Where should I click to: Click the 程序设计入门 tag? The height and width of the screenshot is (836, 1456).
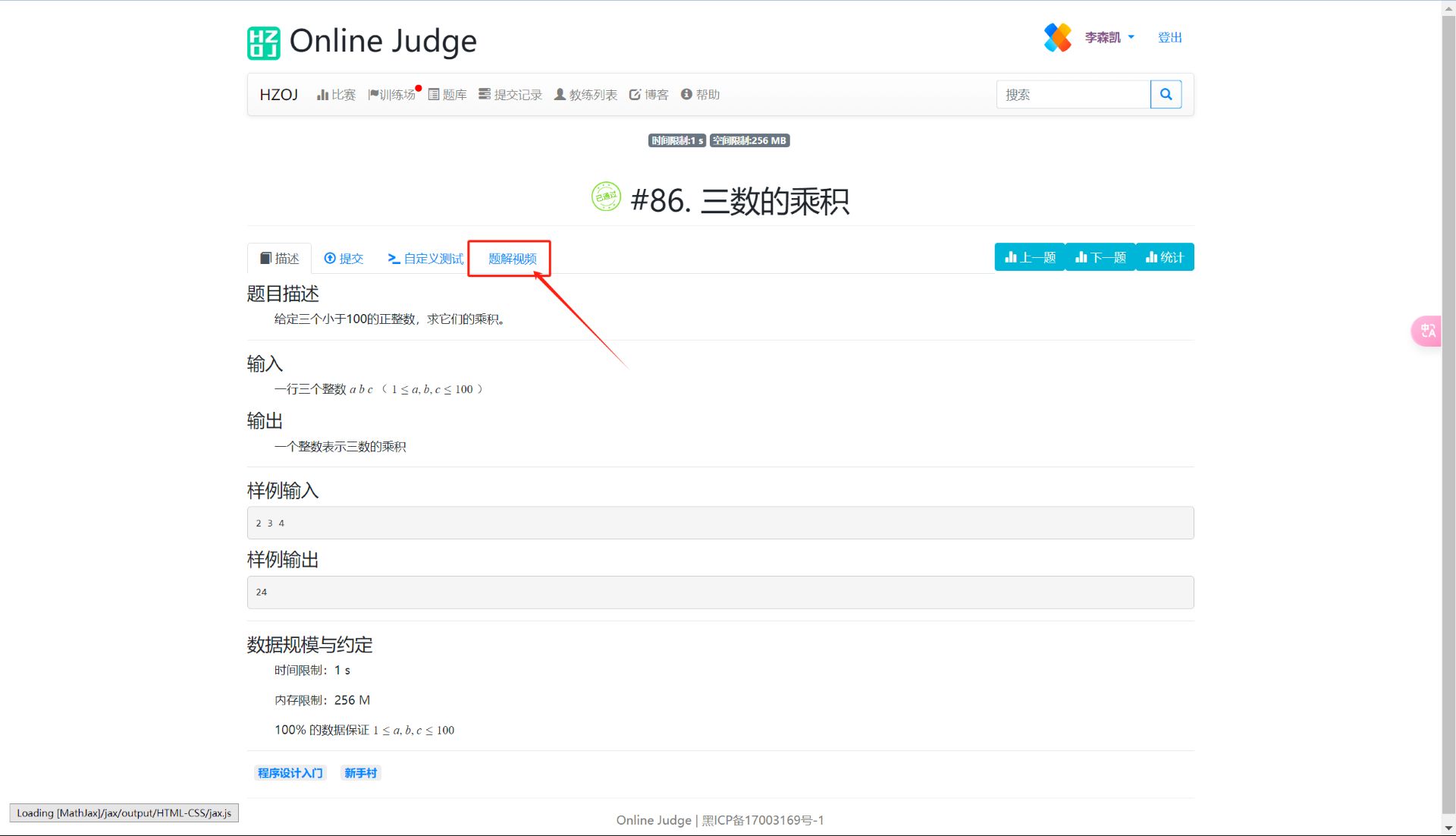tap(290, 773)
